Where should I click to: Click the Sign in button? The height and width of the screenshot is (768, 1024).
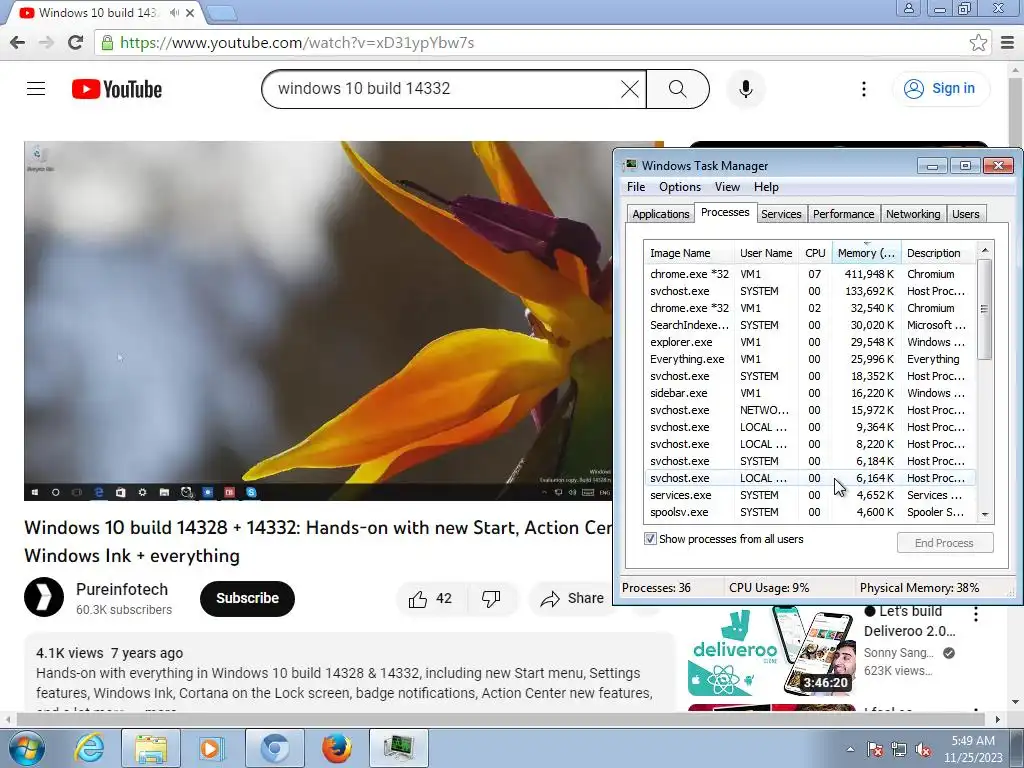point(941,89)
